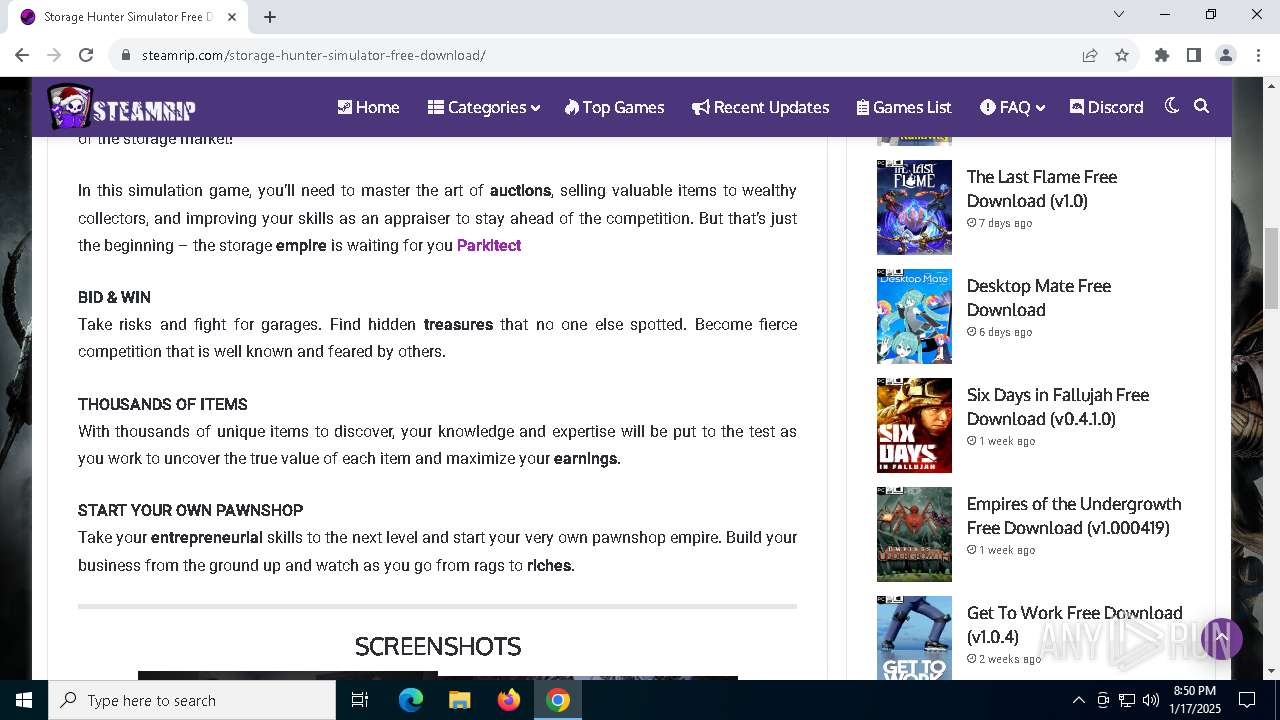Open Empires of the Undergrowth download link
The width and height of the screenshot is (1280, 720).
pos(1074,515)
